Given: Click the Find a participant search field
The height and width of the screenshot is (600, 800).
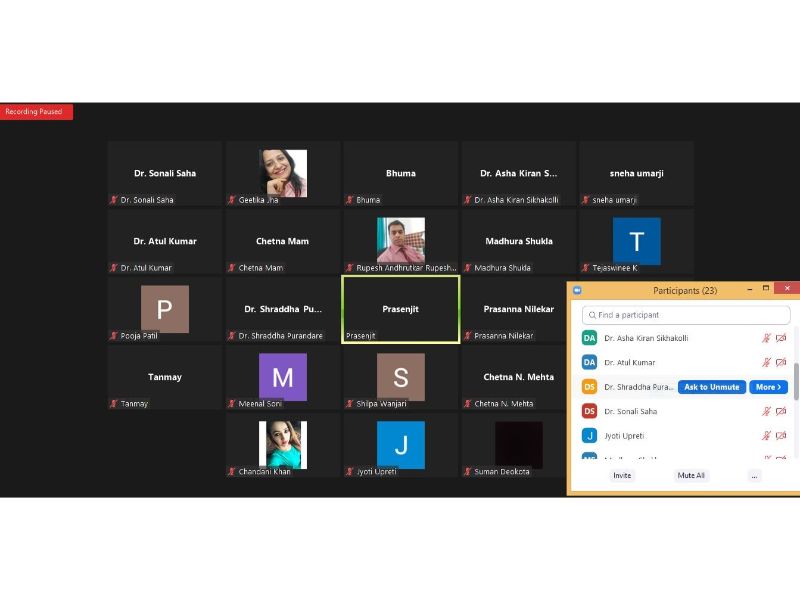Looking at the screenshot, I should (686, 315).
